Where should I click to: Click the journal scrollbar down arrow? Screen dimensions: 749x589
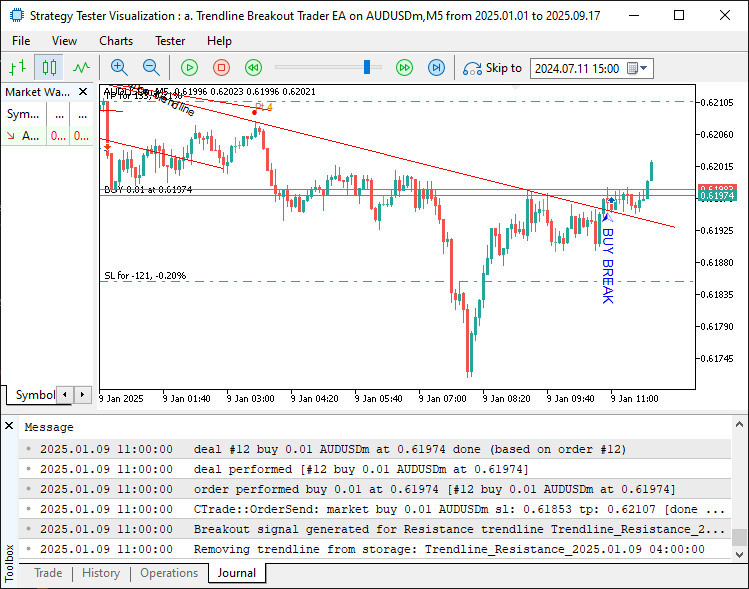tap(739, 555)
